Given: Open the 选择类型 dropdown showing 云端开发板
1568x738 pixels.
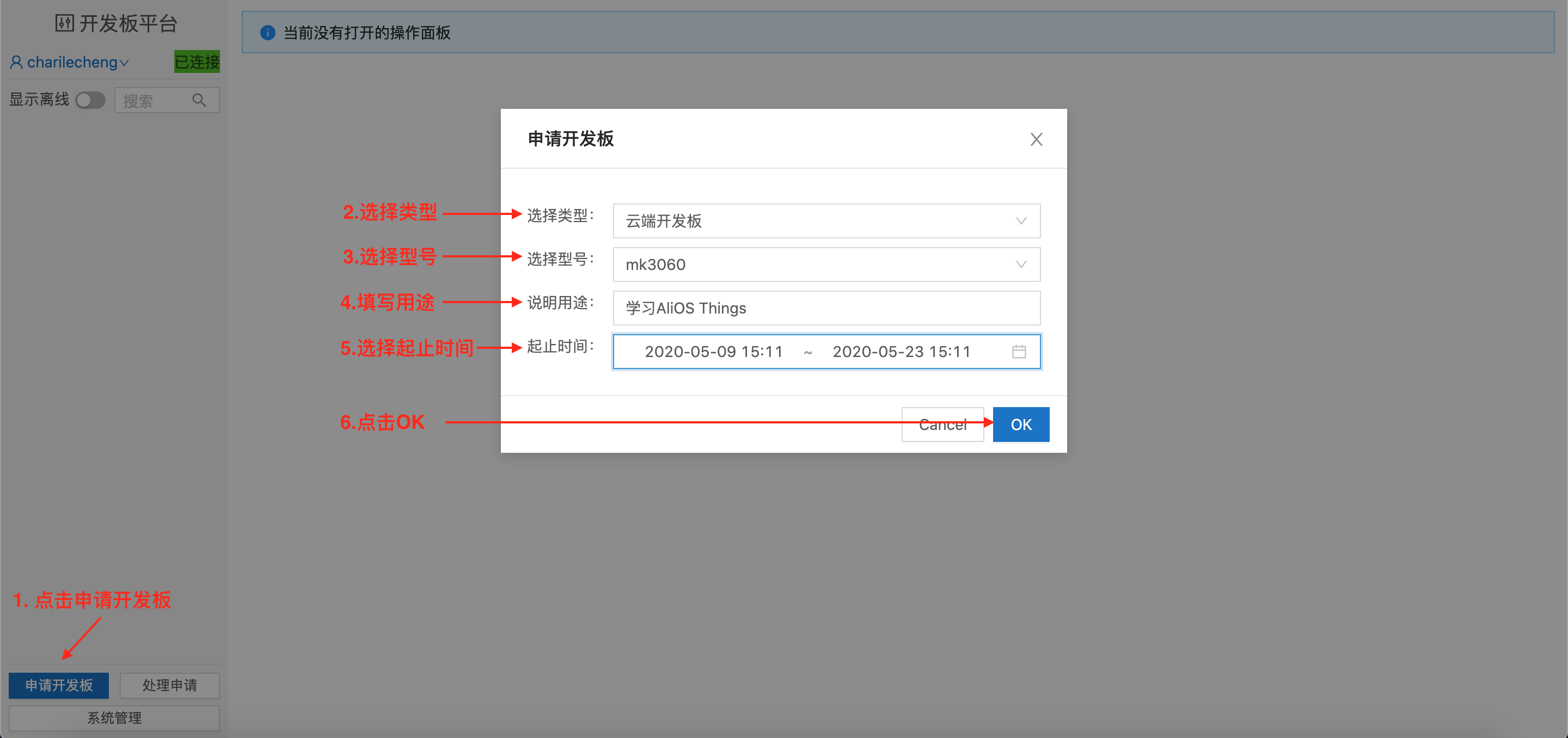Looking at the screenshot, I should pyautogui.click(x=826, y=221).
